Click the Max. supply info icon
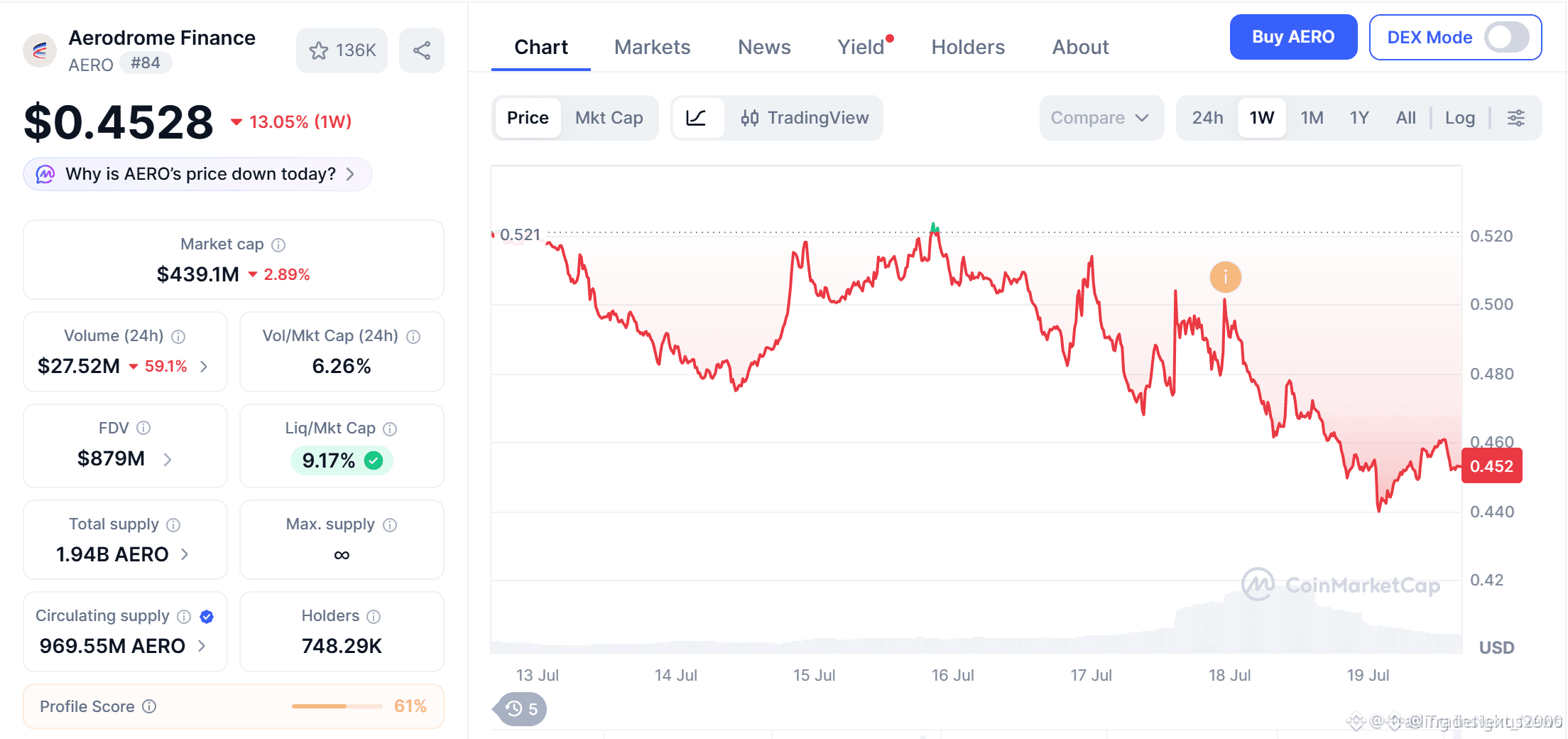The height and width of the screenshot is (739, 1568). (390, 525)
